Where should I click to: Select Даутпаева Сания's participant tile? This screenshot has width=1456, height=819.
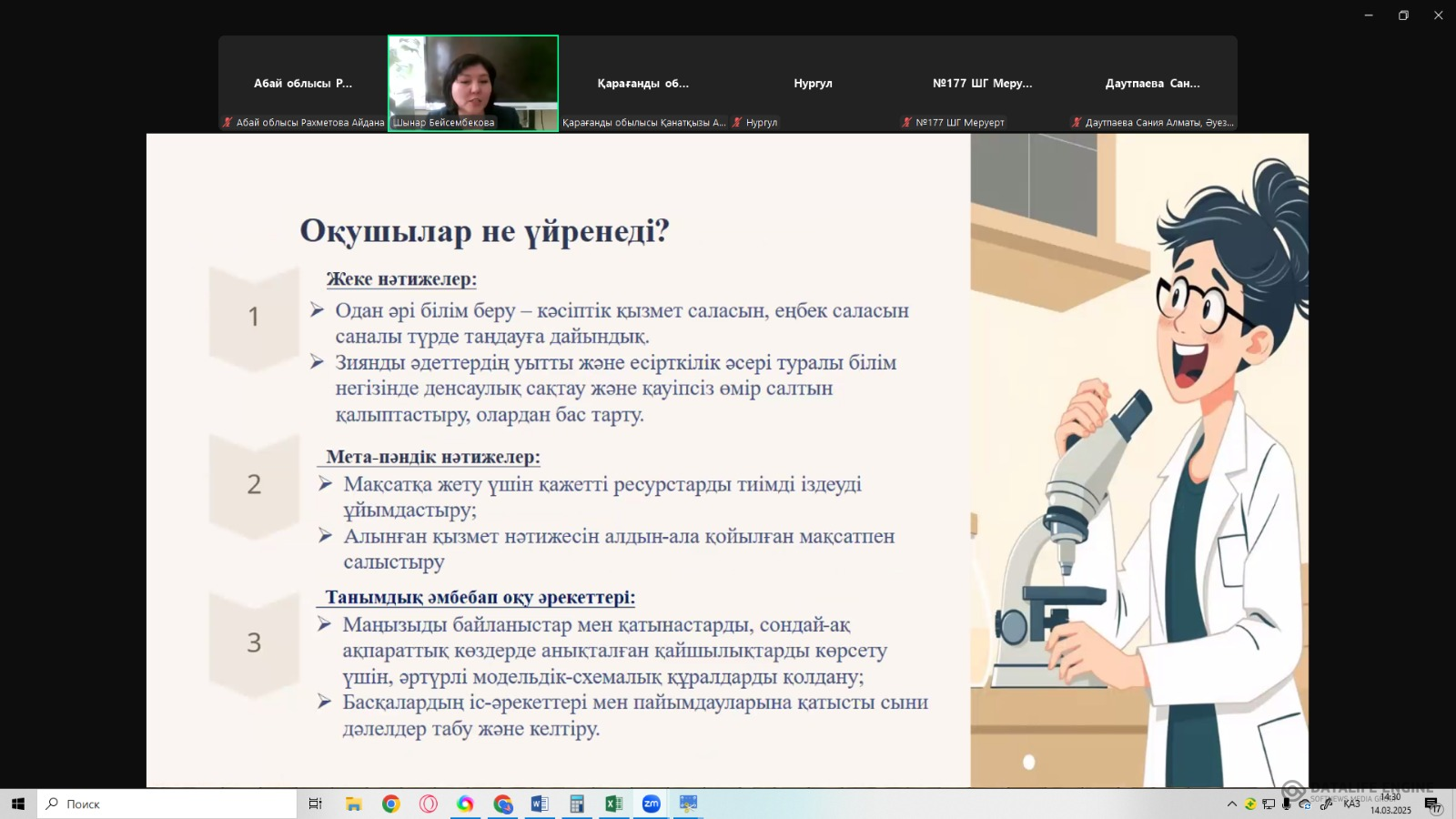1152,83
